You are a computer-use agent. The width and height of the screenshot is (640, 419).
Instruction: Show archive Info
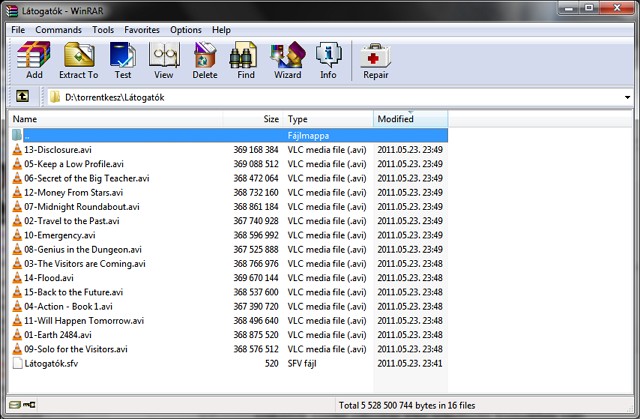tap(328, 60)
